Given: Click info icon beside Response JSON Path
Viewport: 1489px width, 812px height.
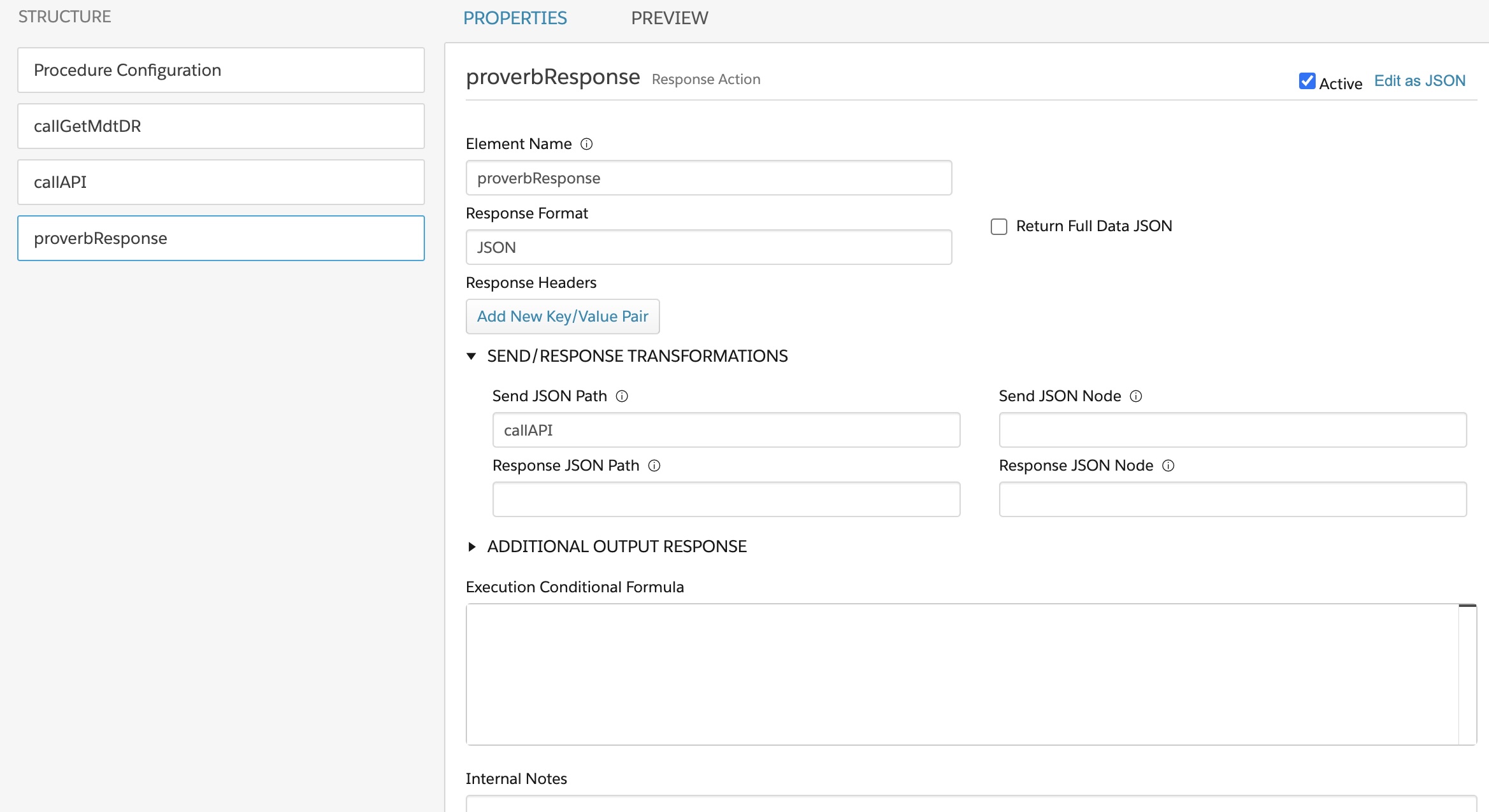Looking at the screenshot, I should coord(654,466).
